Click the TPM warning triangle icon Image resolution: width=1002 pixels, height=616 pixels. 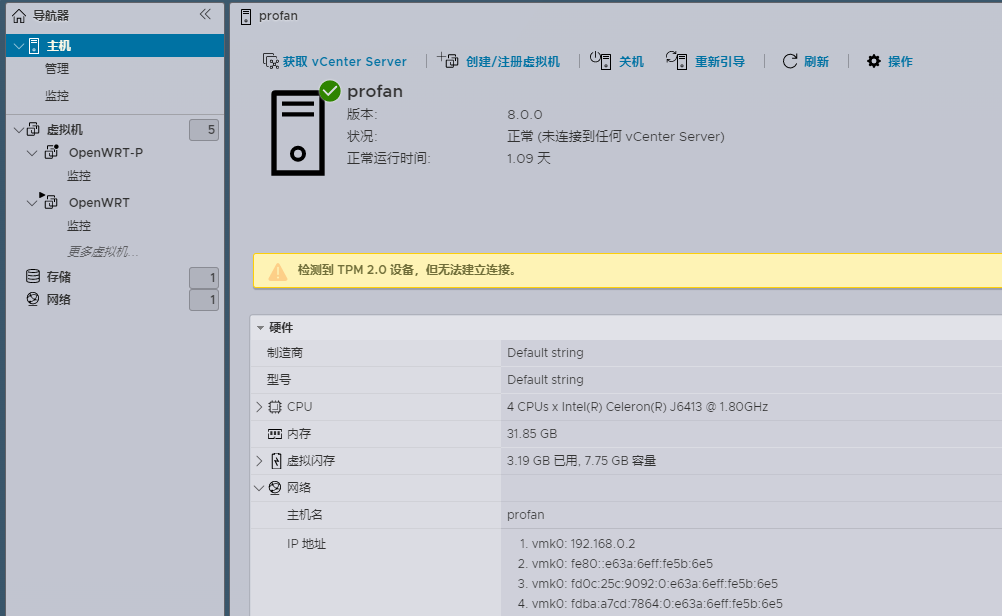pos(277,272)
